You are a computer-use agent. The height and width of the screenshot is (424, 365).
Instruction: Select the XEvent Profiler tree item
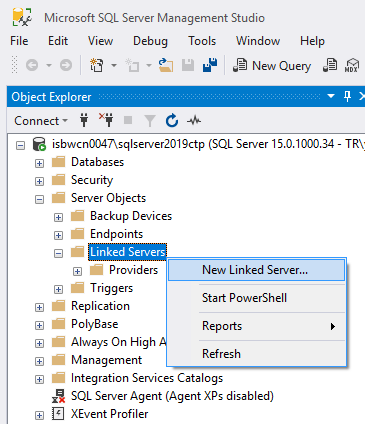click(x=109, y=414)
